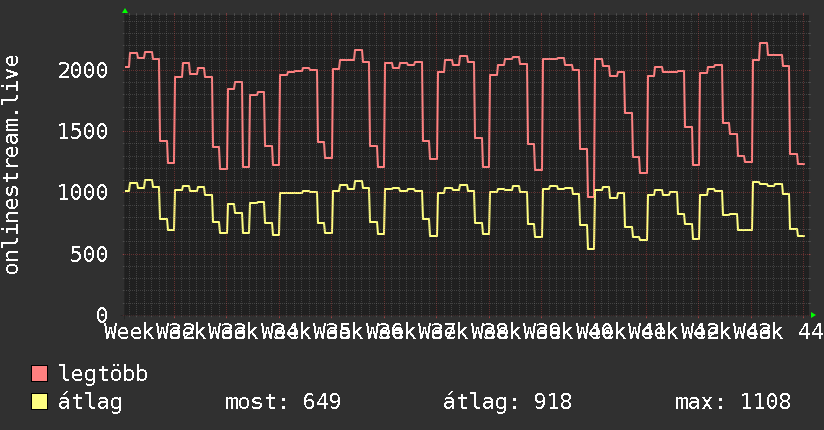Click the 'most: 649' value
This screenshot has width=824, height=430.
tap(283, 402)
